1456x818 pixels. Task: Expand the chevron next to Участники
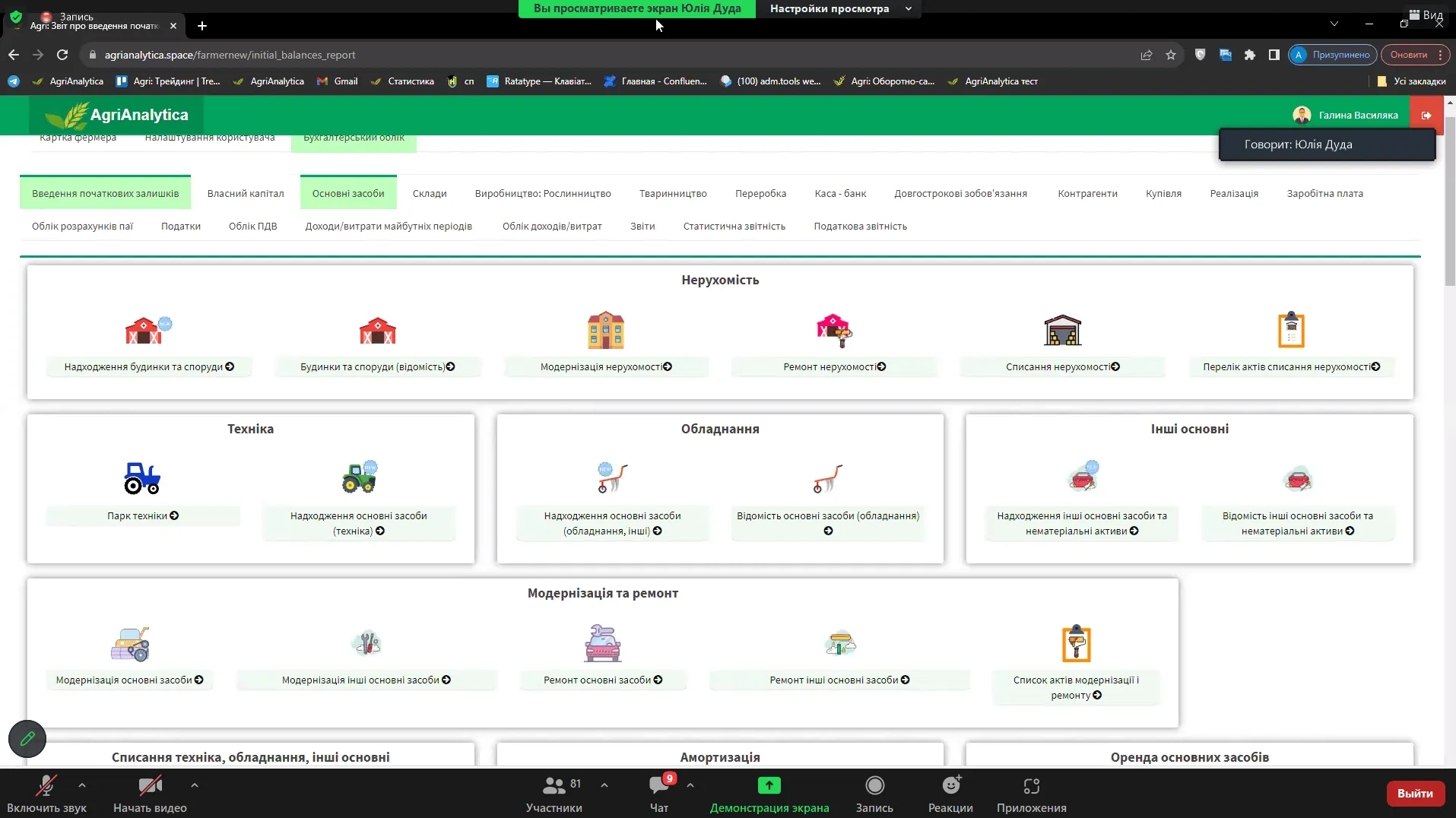click(x=604, y=785)
